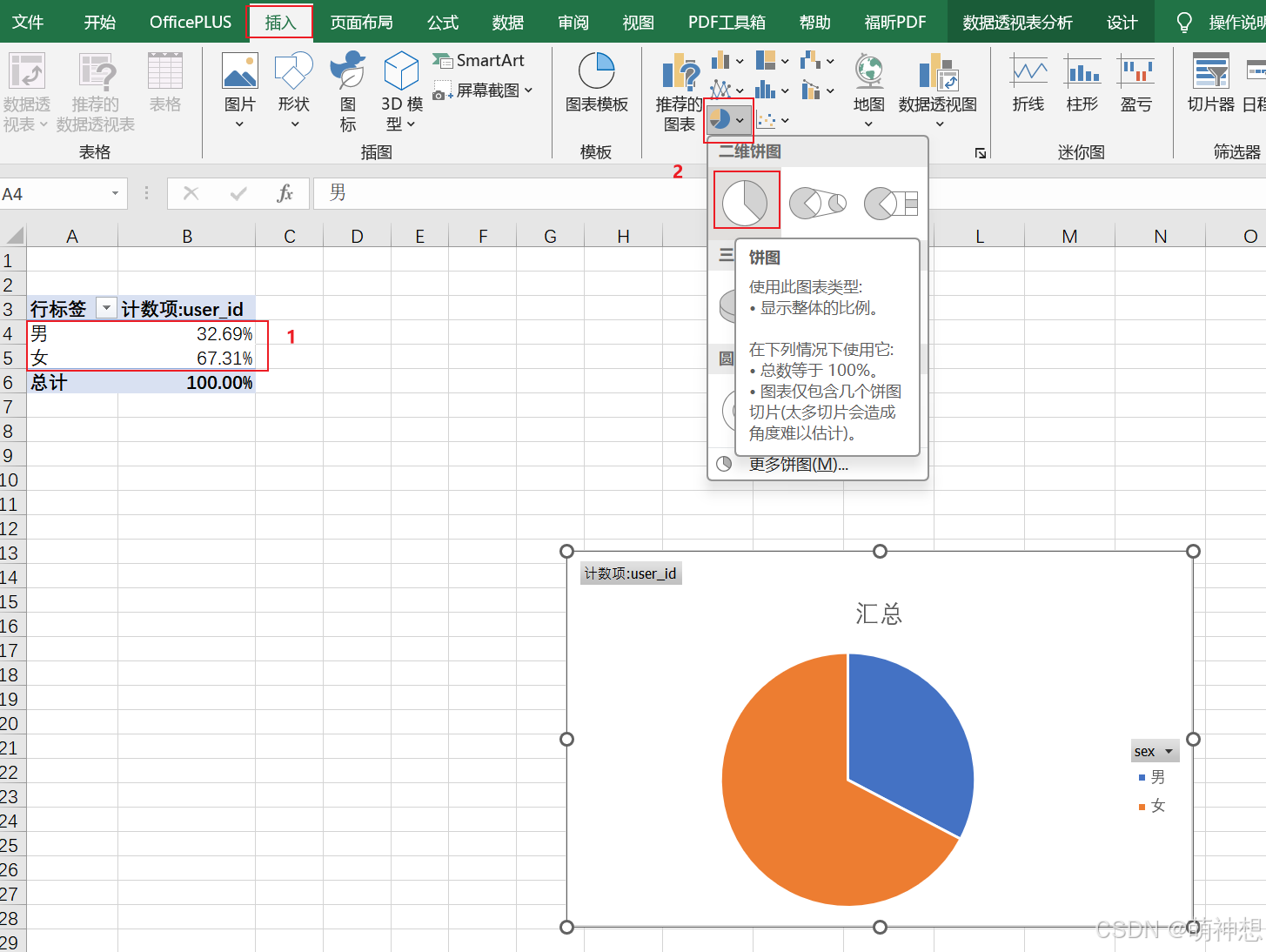Click the formula bar cancel X icon
The image size is (1266, 952).
(191, 193)
